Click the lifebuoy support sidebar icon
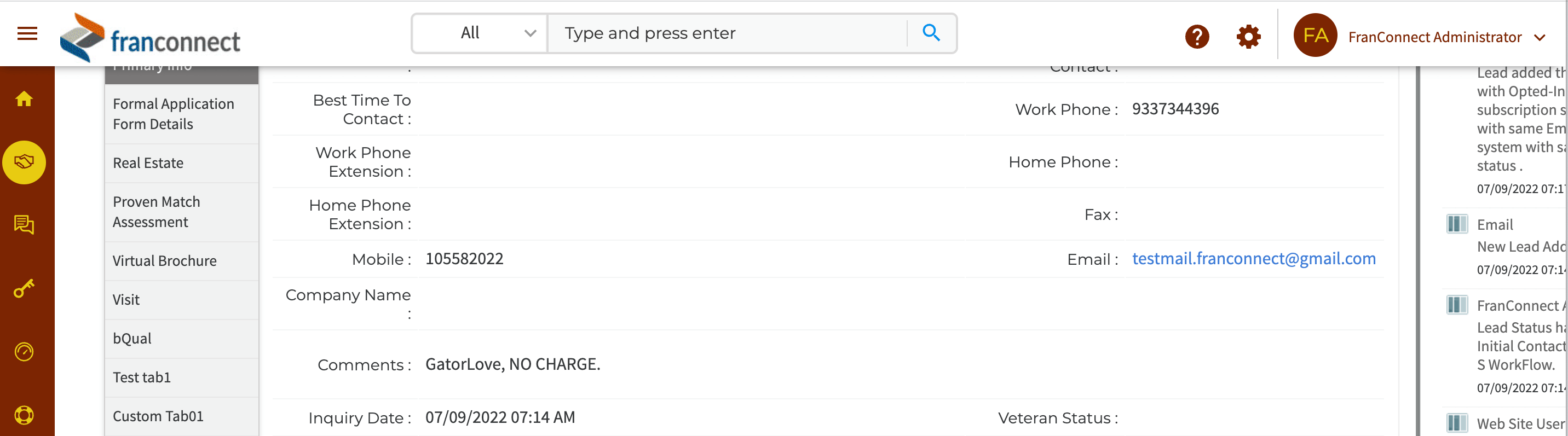Screen dimensions: 1568x436 tap(24, 415)
